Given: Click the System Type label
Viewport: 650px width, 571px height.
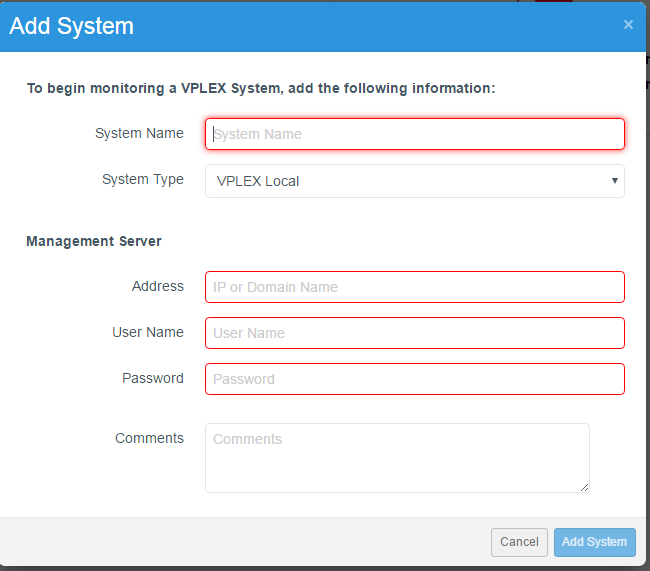Looking at the screenshot, I should (x=143, y=179).
